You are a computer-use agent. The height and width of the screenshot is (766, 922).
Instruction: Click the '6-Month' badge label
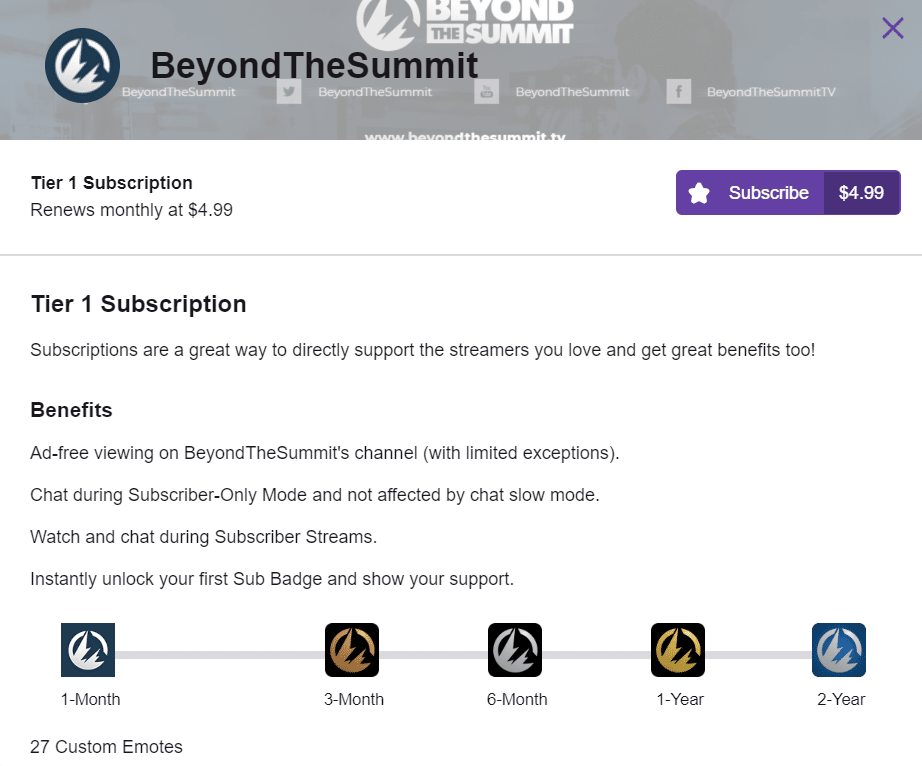point(517,699)
